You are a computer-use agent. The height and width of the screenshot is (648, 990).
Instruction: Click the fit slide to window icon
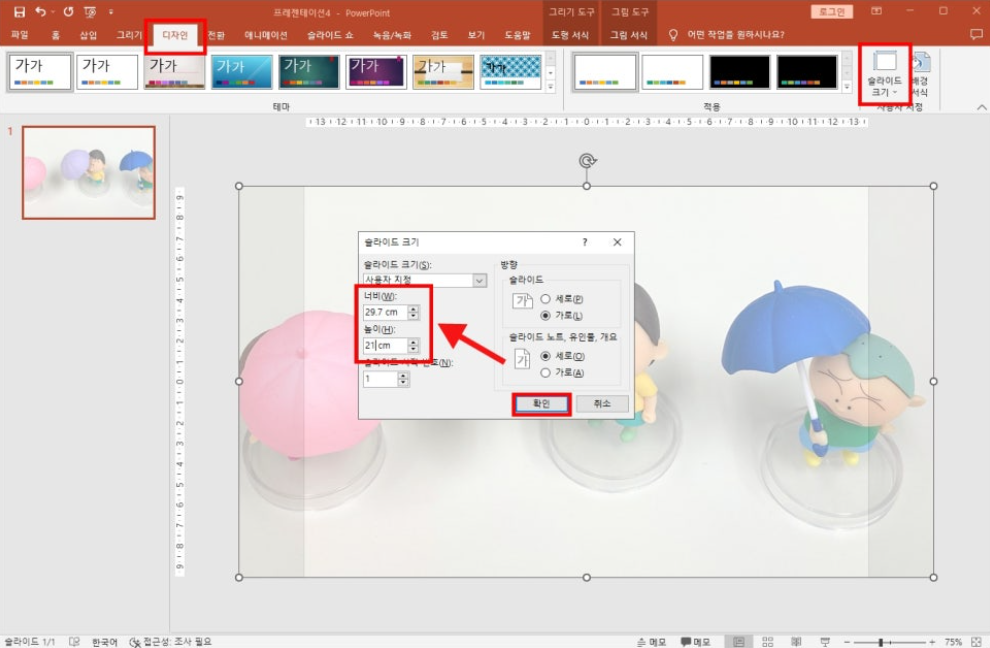[x=976, y=641]
